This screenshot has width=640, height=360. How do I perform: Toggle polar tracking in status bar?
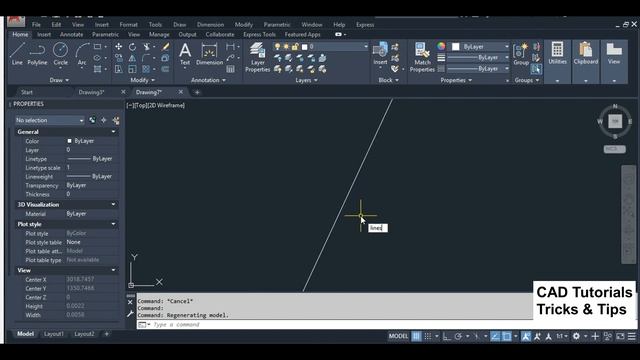[458, 336]
